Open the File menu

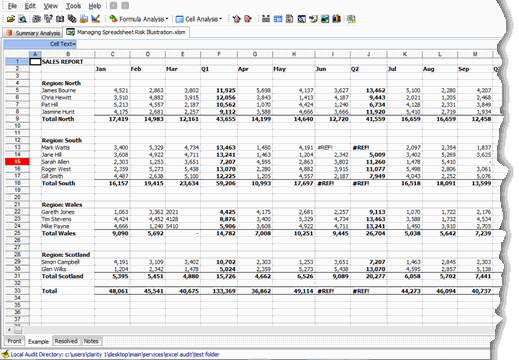click(x=12, y=6)
